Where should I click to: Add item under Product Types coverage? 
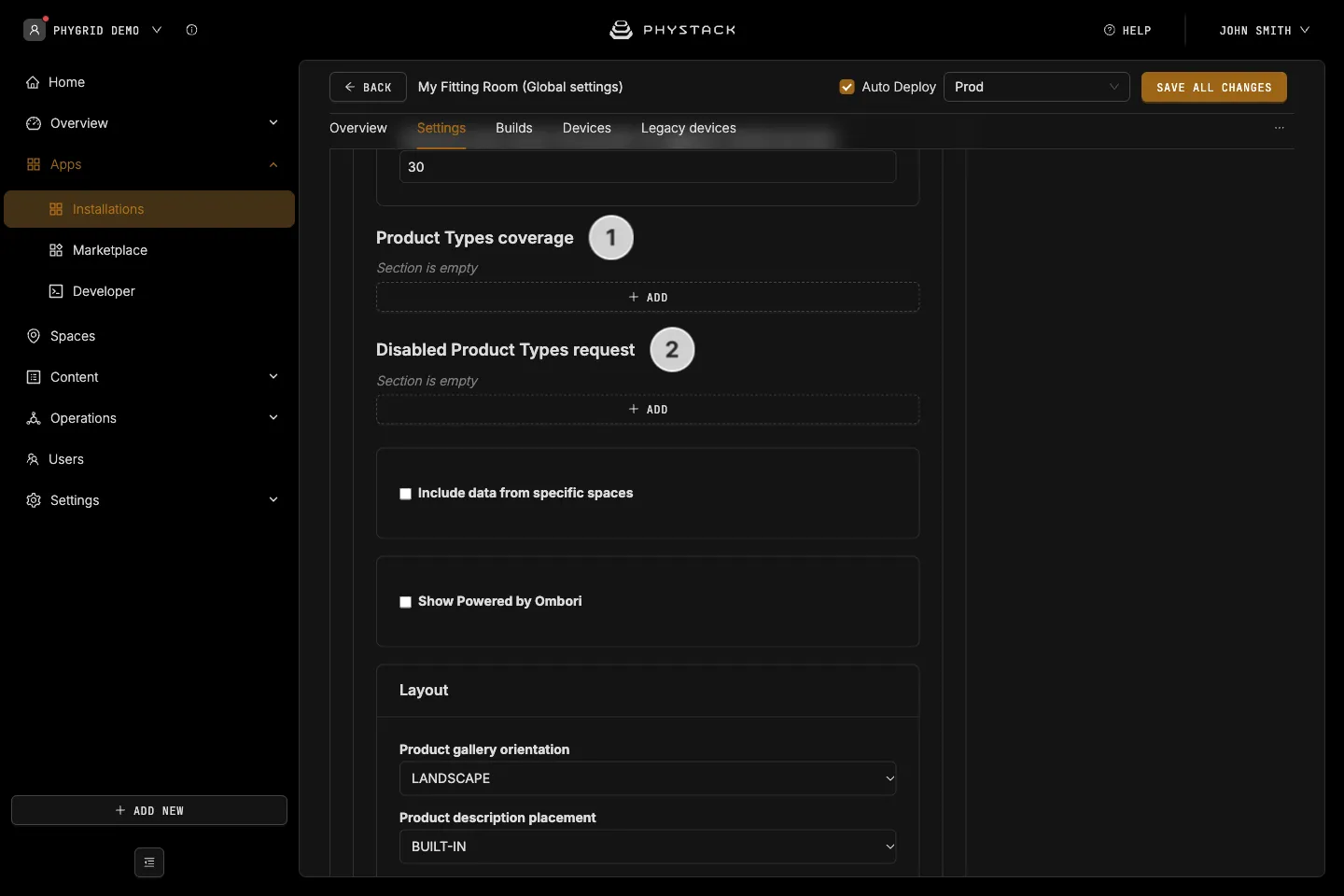point(648,297)
